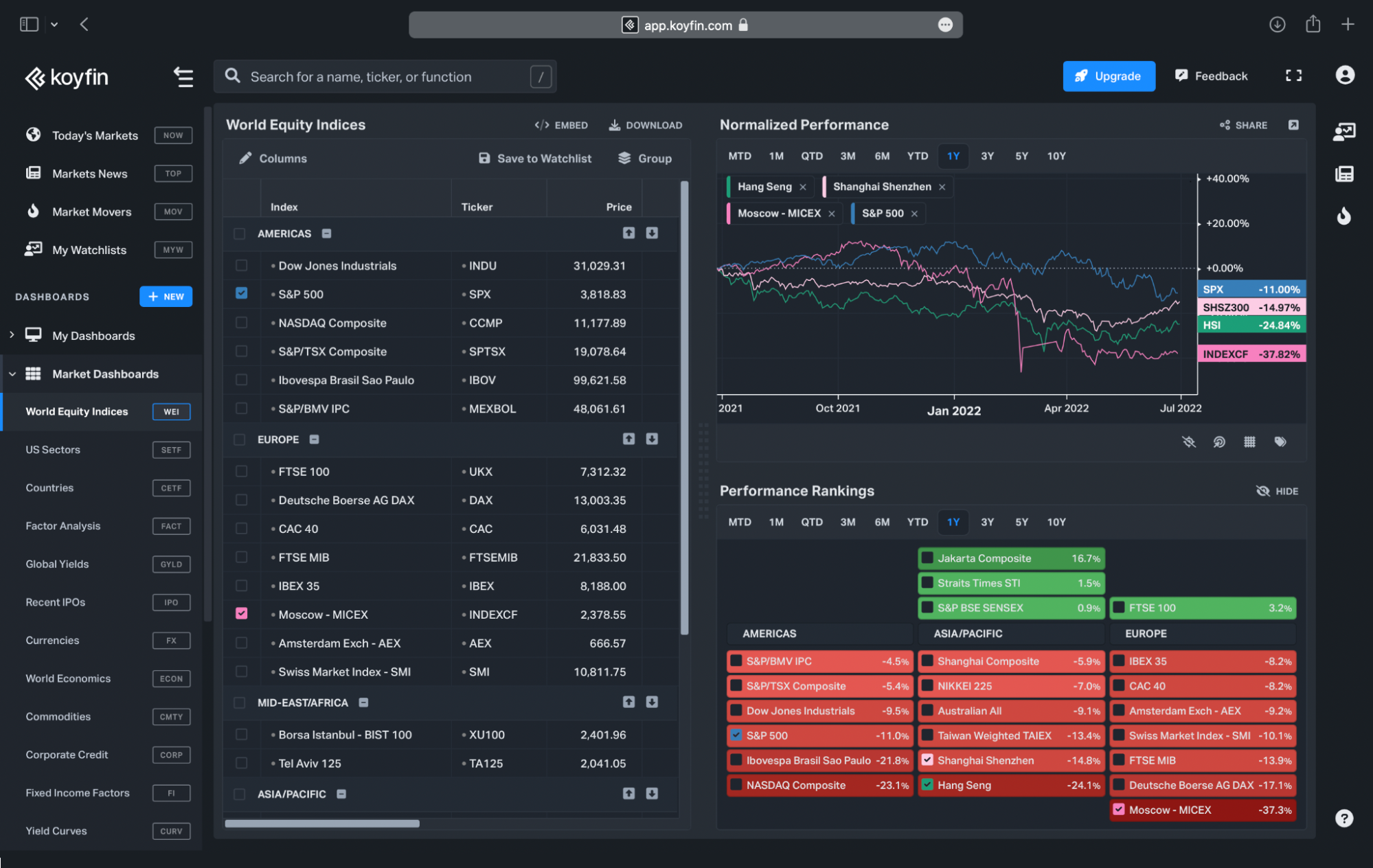Open the Today's Markets globe icon
Image resolution: width=1373 pixels, height=868 pixels.
click(x=33, y=135)
